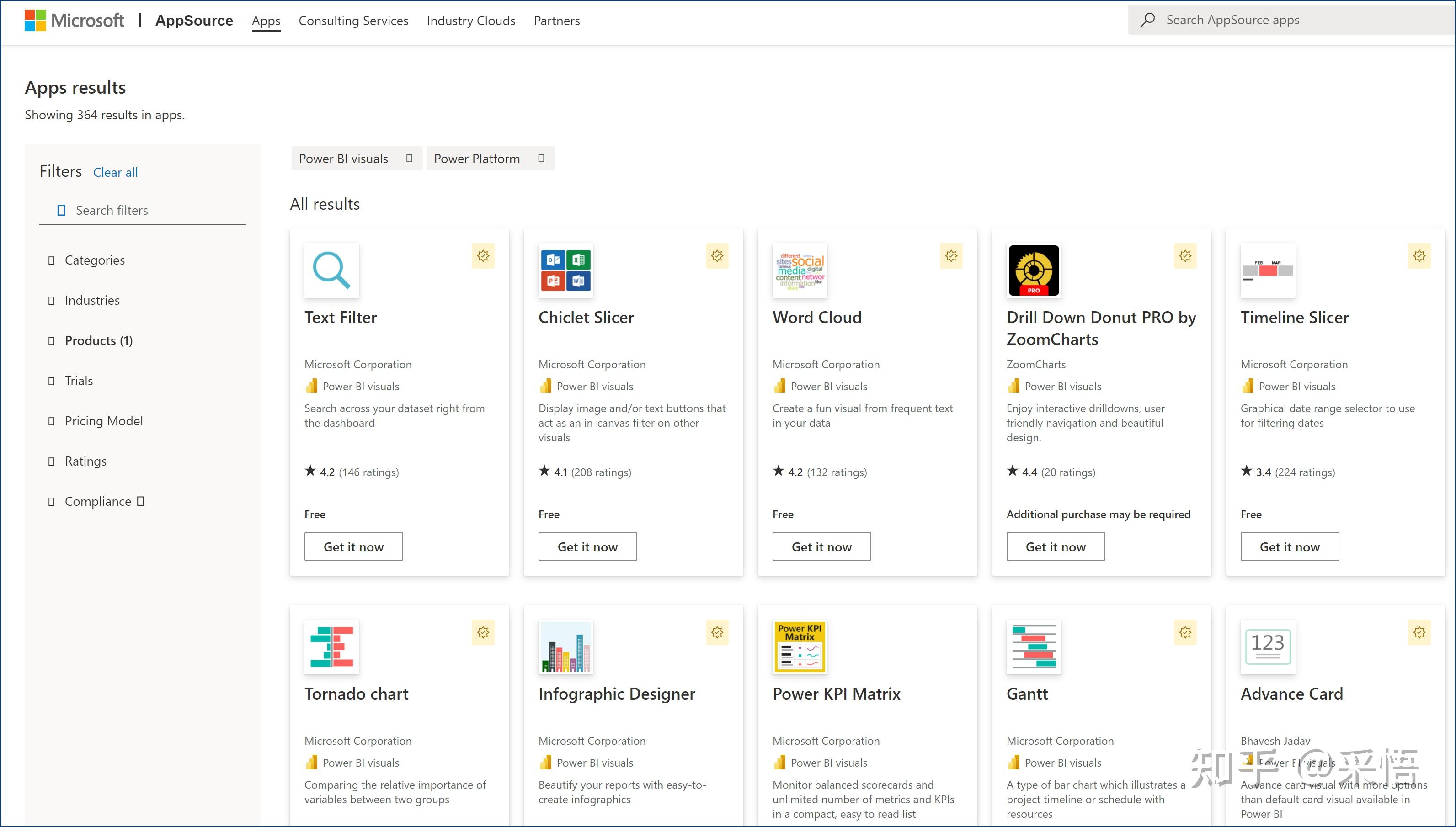This screenshot has height=827, width=1456.
Task: Click the search magnifier icon in AppSource search
Action: [1147, 20]
